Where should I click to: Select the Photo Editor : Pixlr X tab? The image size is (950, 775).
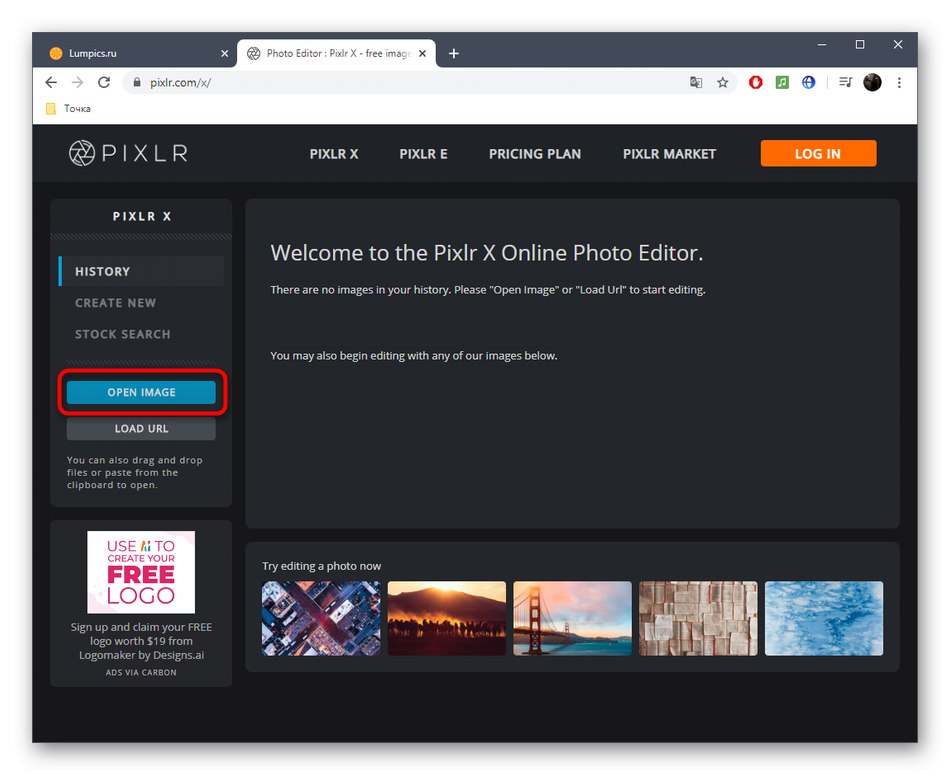[x=337, y=53]
